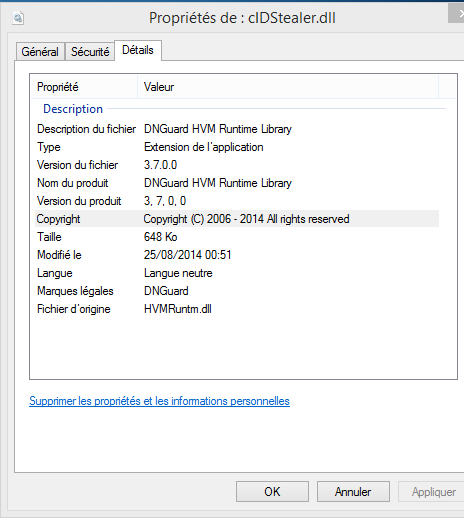Click the Propriété column header
Viewport: 464px width, 518px height.
coord(84,87)
